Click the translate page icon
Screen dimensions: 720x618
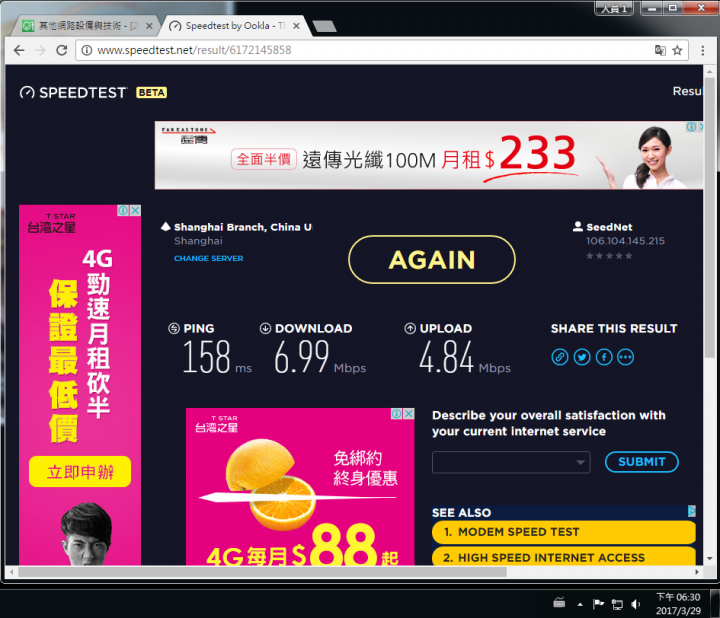tap(660, 50)
